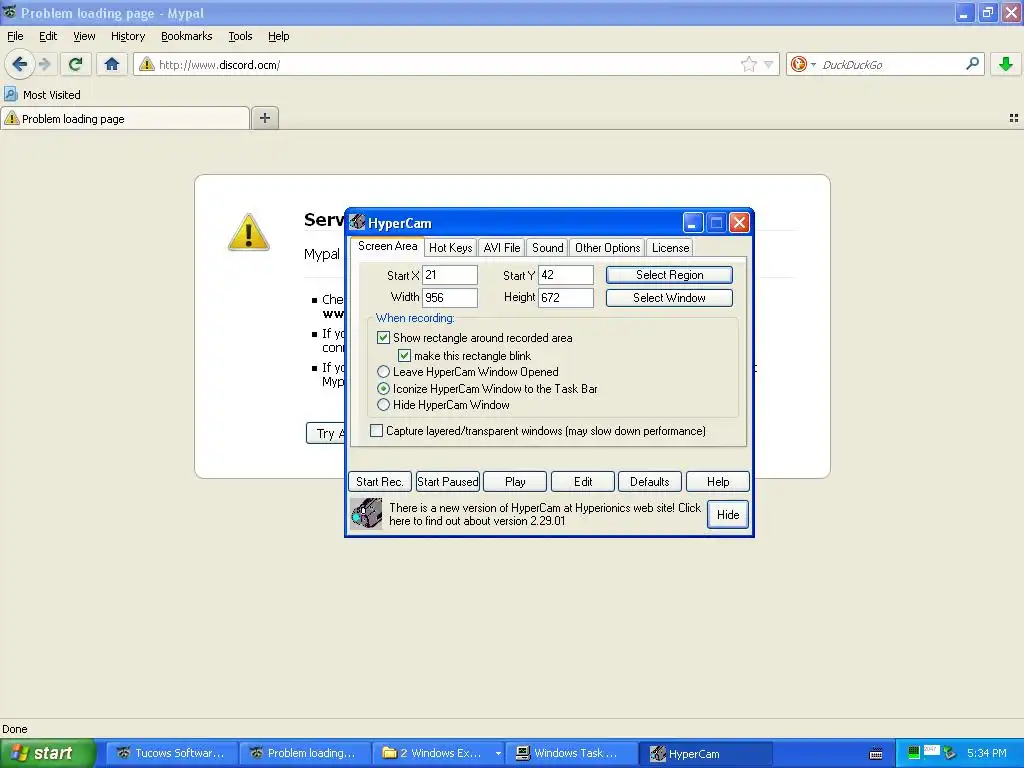Click the Start Paused button
The width and height of the screenshot is (1024, 768).
(x=448, y=482)
